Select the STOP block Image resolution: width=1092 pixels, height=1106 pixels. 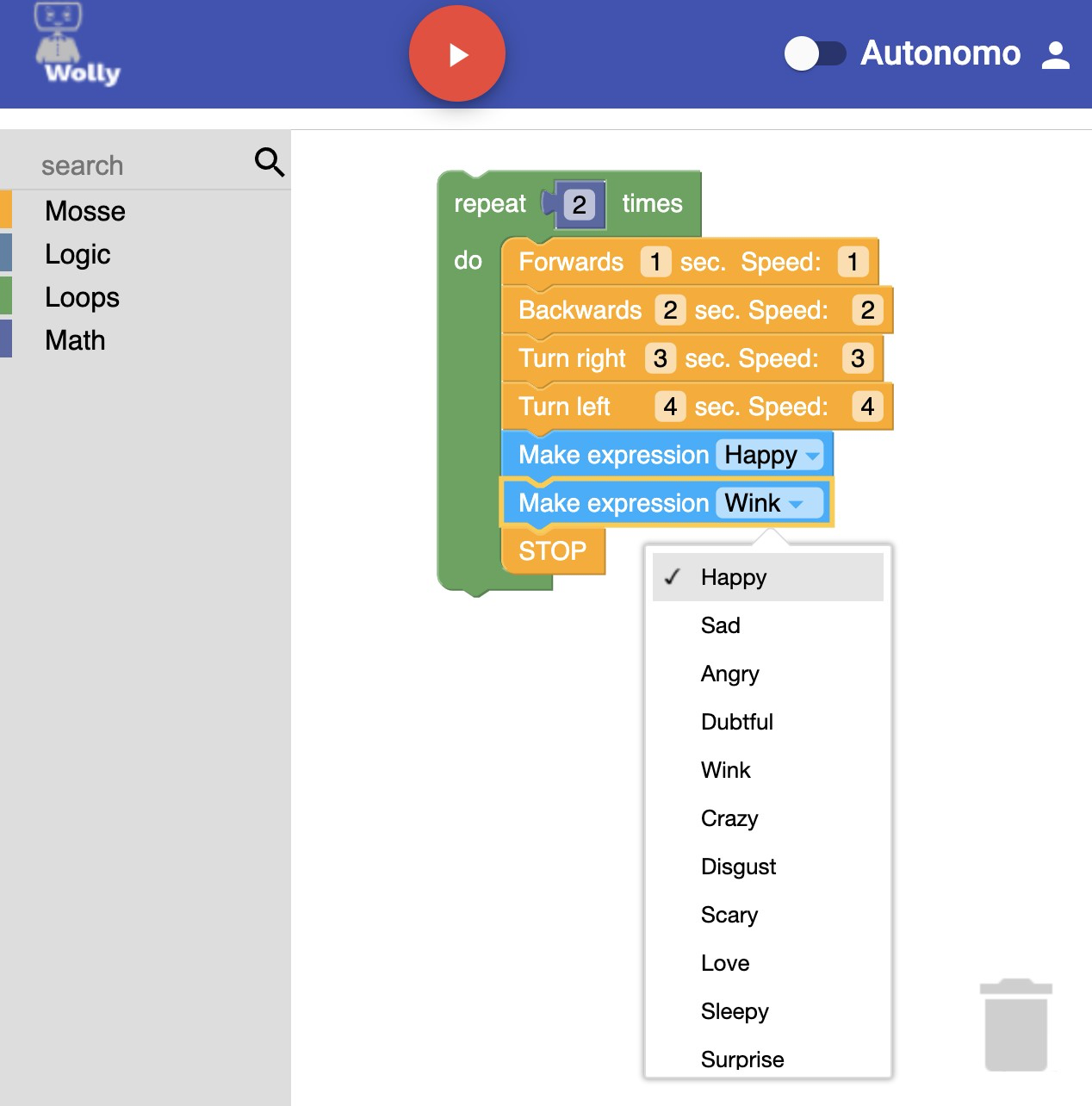tap(553, 551)
